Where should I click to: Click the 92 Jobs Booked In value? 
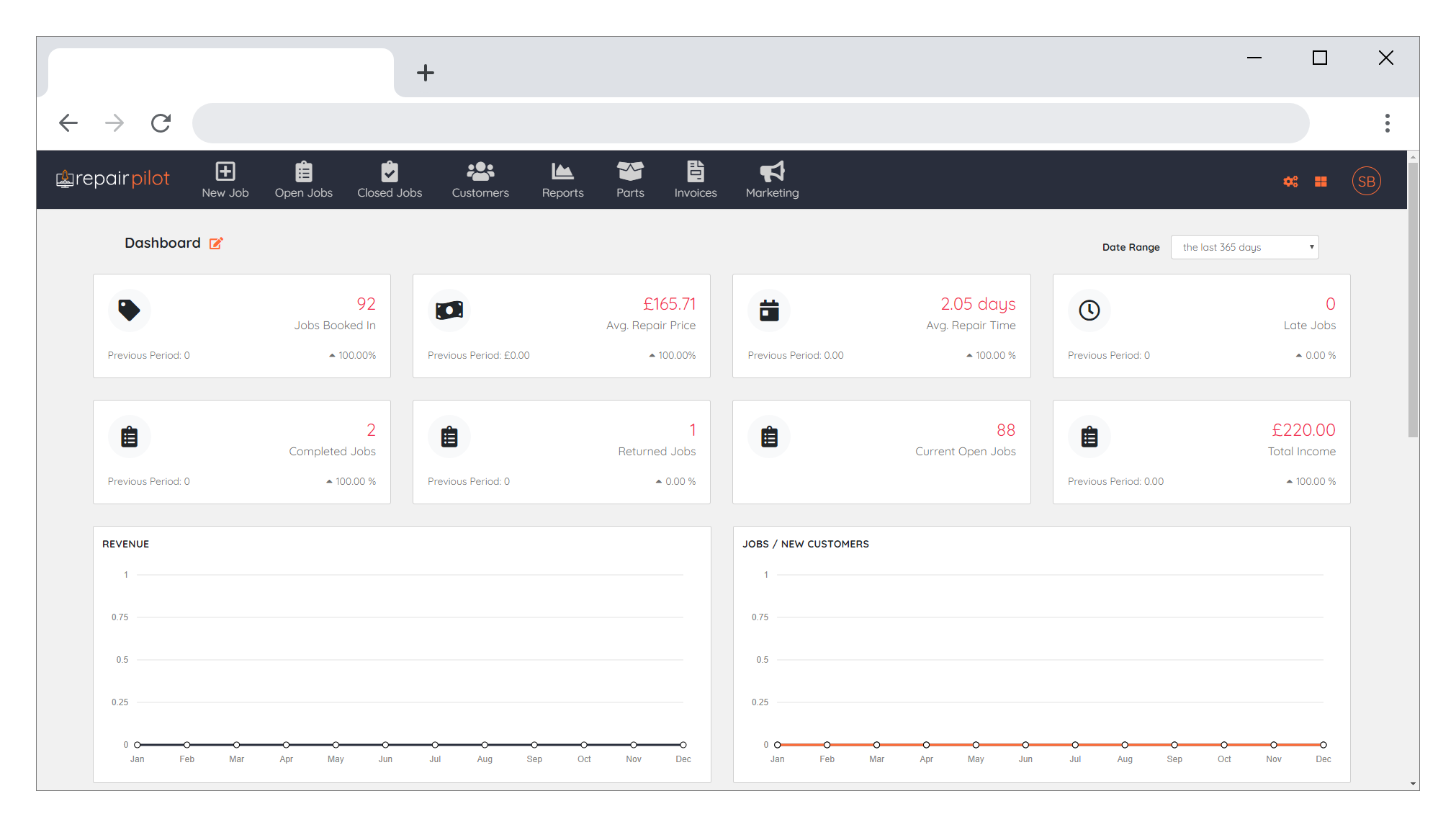pos(366,304)
